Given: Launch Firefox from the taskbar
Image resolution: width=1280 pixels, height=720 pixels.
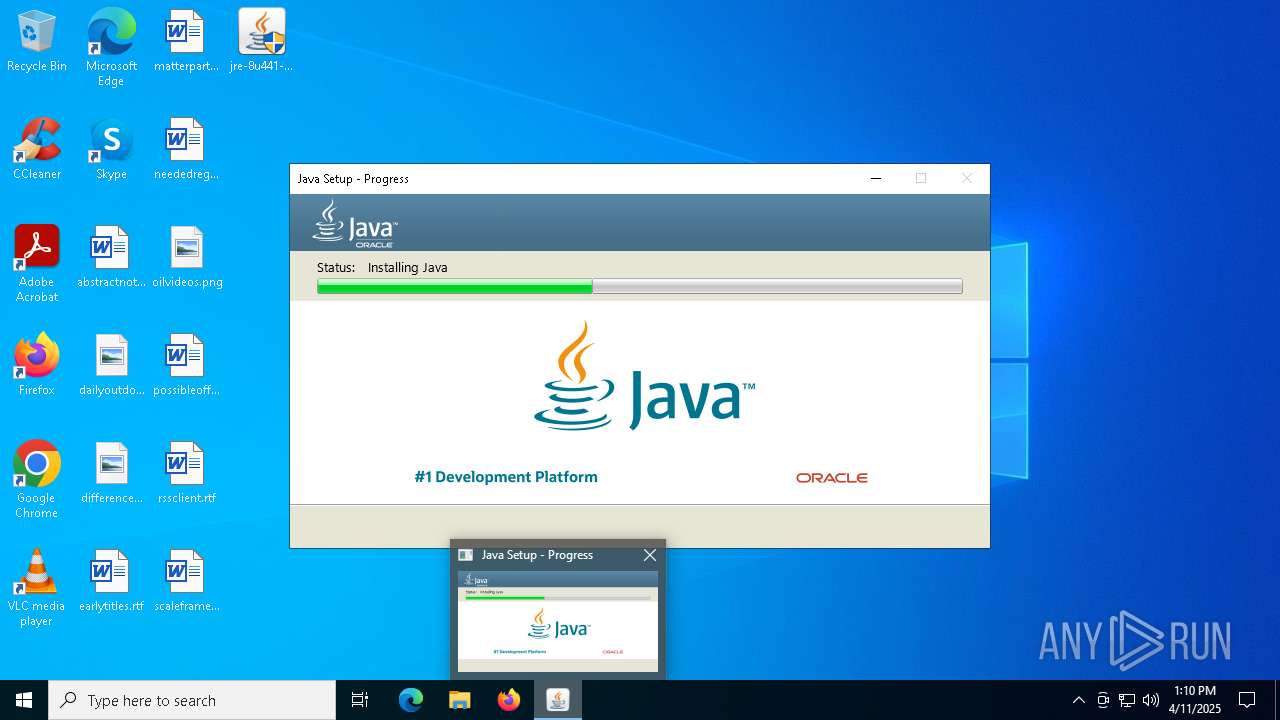Looking at the screenshot, I should (509, 700).
